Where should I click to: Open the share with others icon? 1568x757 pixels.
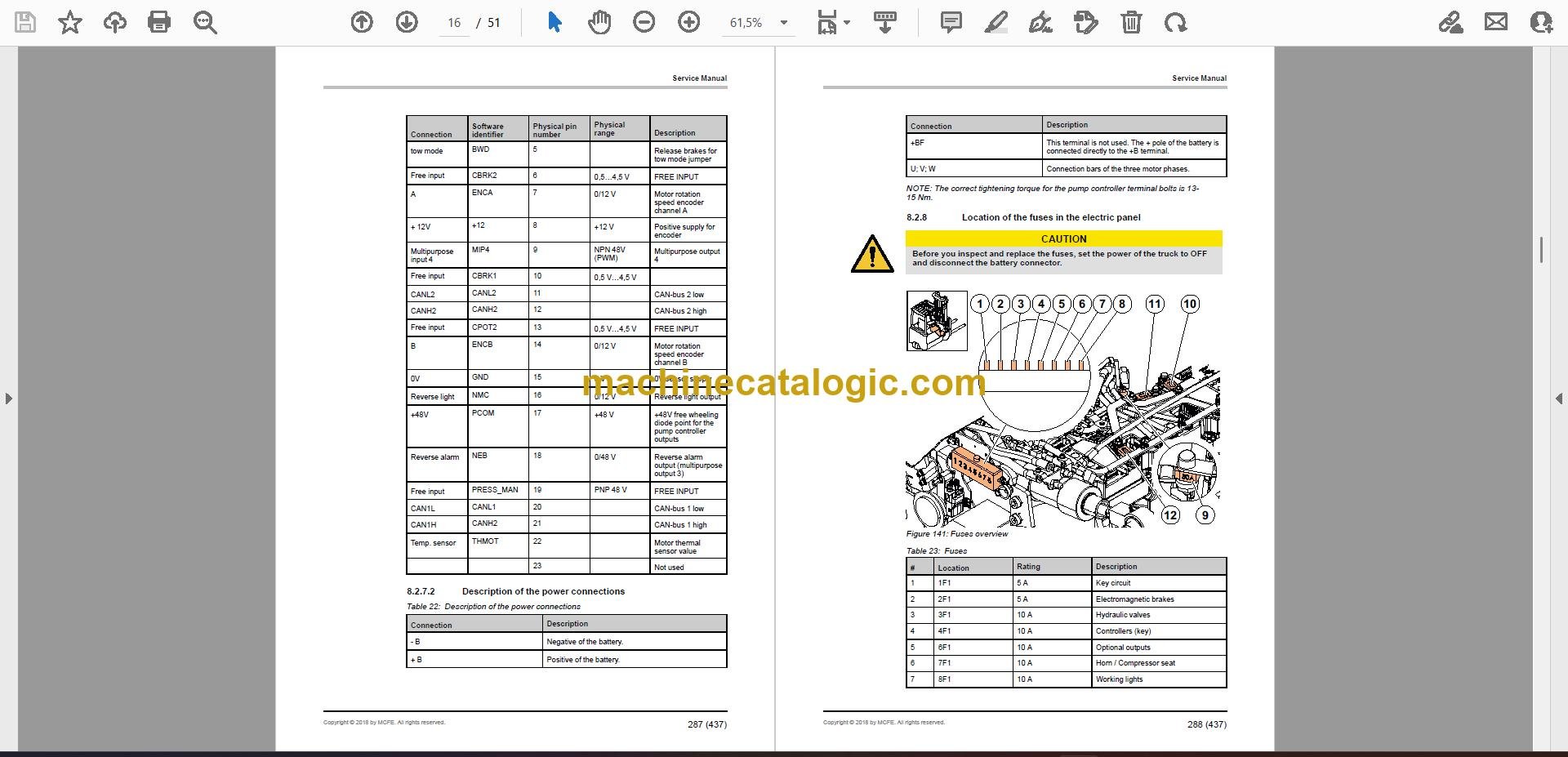[1541, 22]
